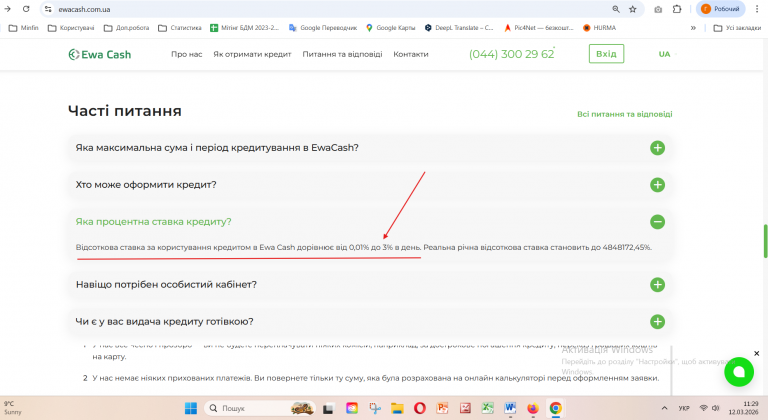Image resolution: width=768 pixels, height=420 pixels.
Task: Open the Доп.робота bookmark folder
Action: click(x=126, y=28)
